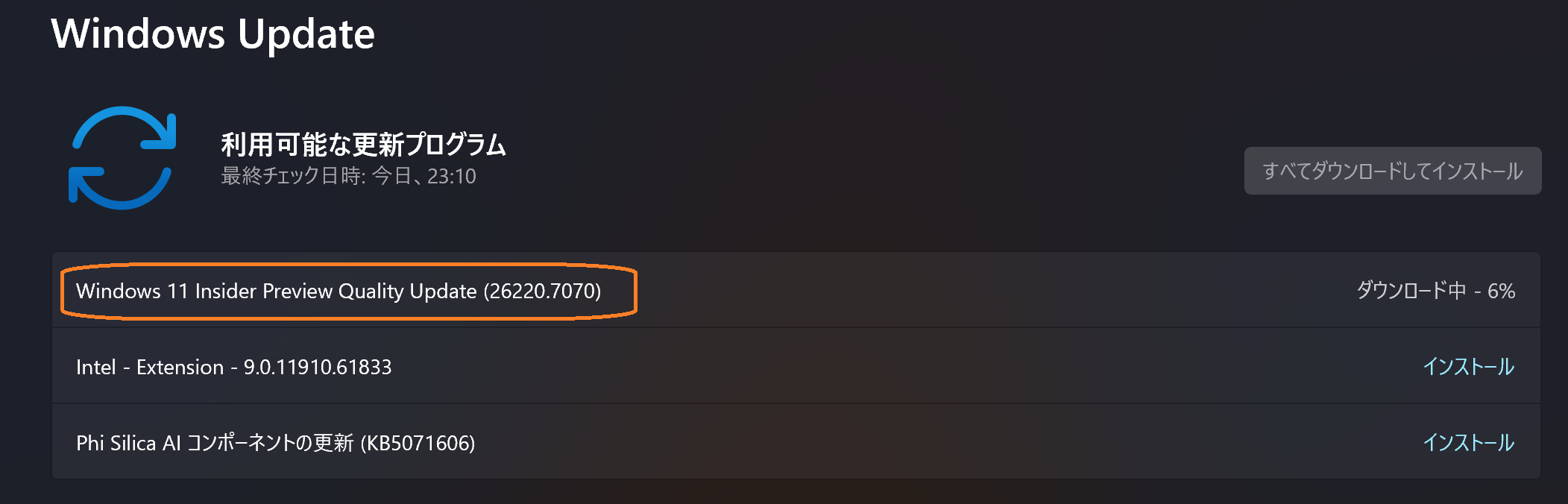Click the 最終チェック日時 timestamp text

(347, 177)
